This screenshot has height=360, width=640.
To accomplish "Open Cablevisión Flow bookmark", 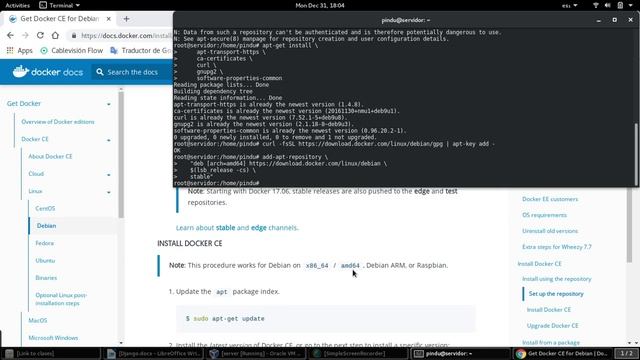I will click(71, 51).
